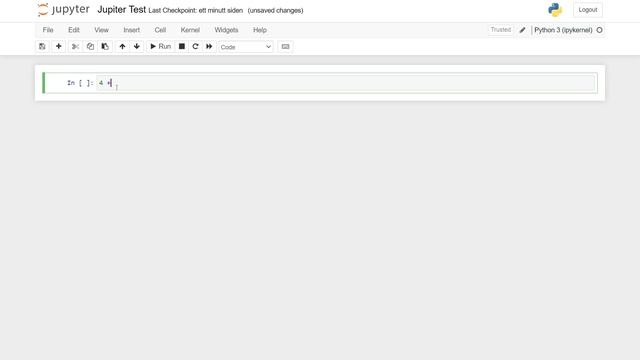Cut selected cells with scissors icon
The height and width of the screenshot is (360, 640).
click(x=75, y=47)
